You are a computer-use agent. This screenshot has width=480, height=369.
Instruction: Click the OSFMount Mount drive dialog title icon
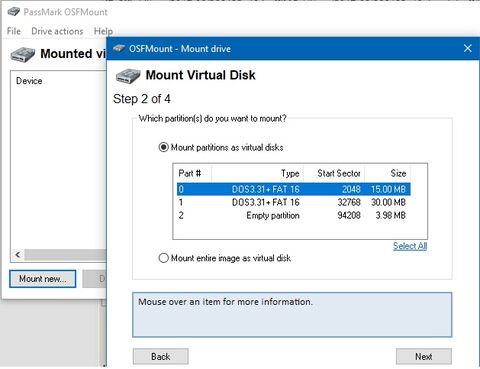tap(119, 49)
